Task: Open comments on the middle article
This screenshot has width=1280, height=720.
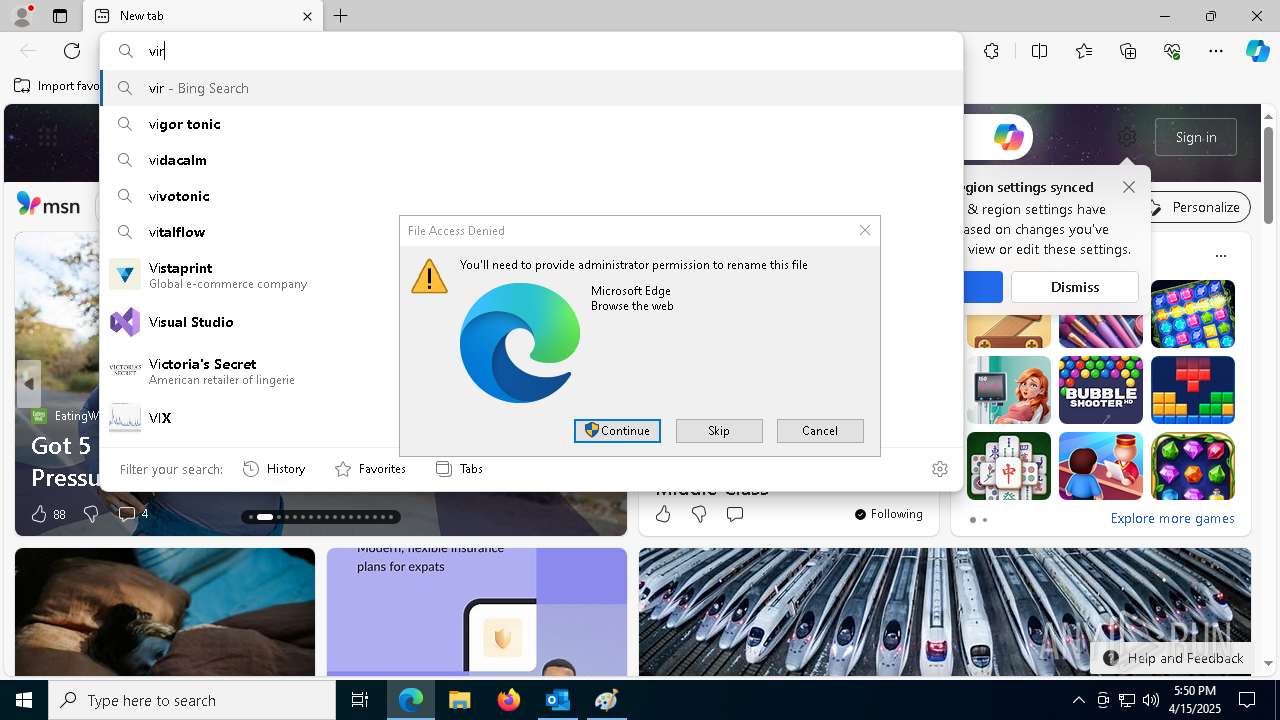Action: 735,514
